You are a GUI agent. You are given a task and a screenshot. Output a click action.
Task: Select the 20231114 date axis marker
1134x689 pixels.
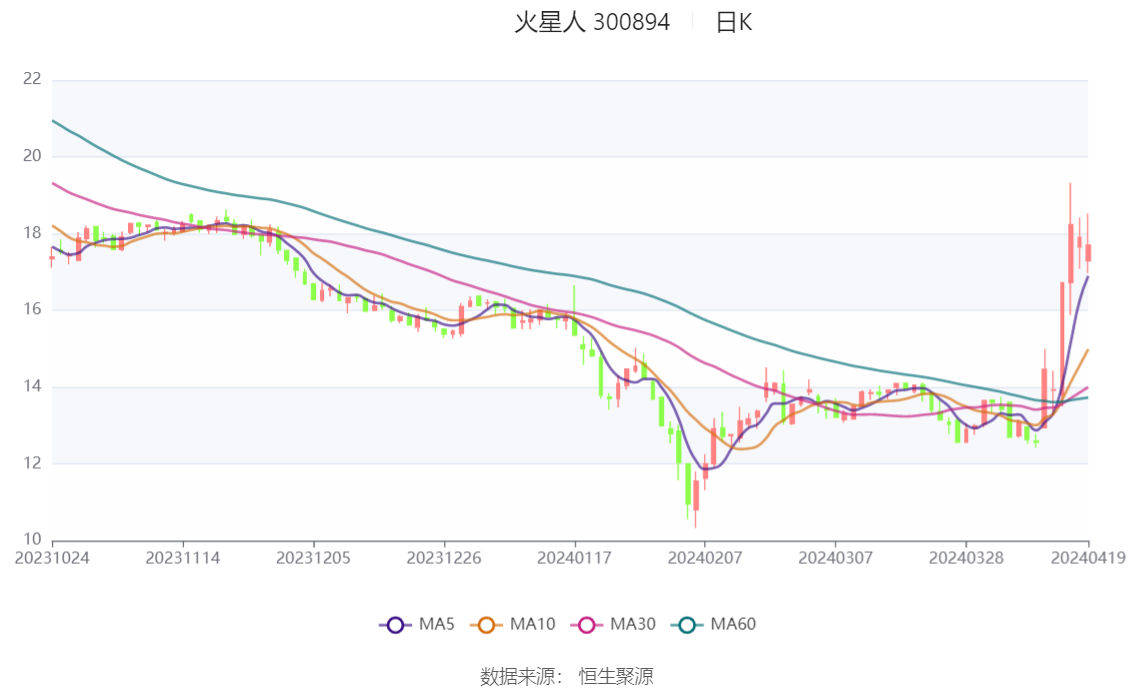(183, 558)
